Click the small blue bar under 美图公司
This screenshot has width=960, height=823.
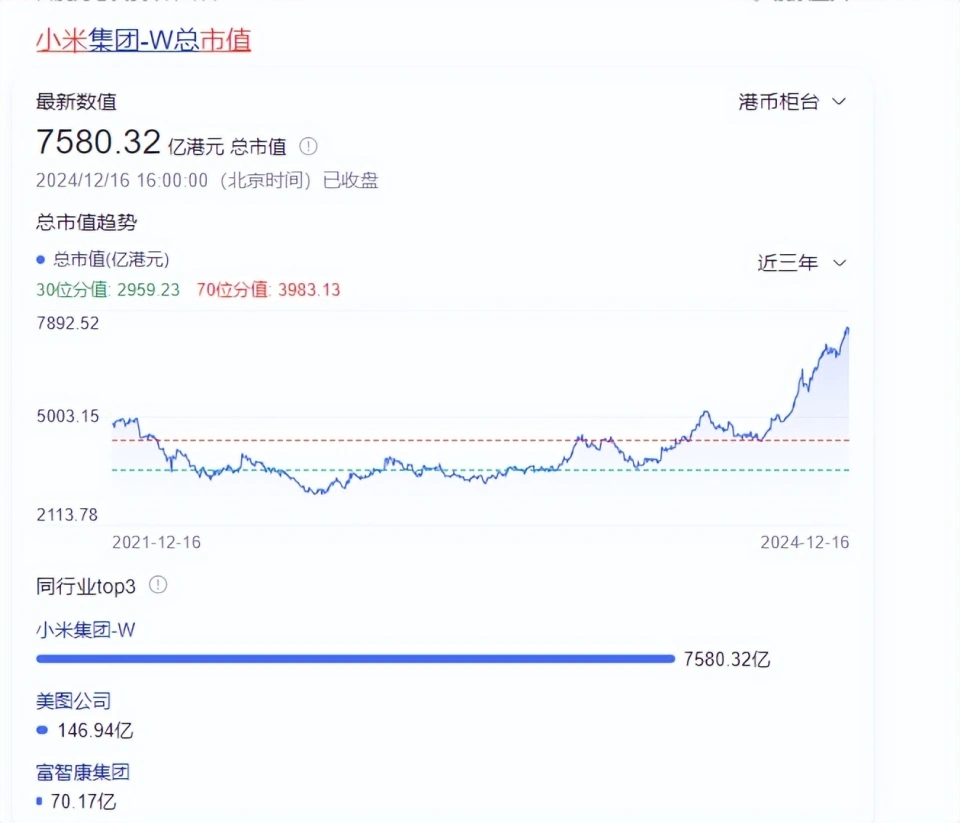[x=42, y=730]
